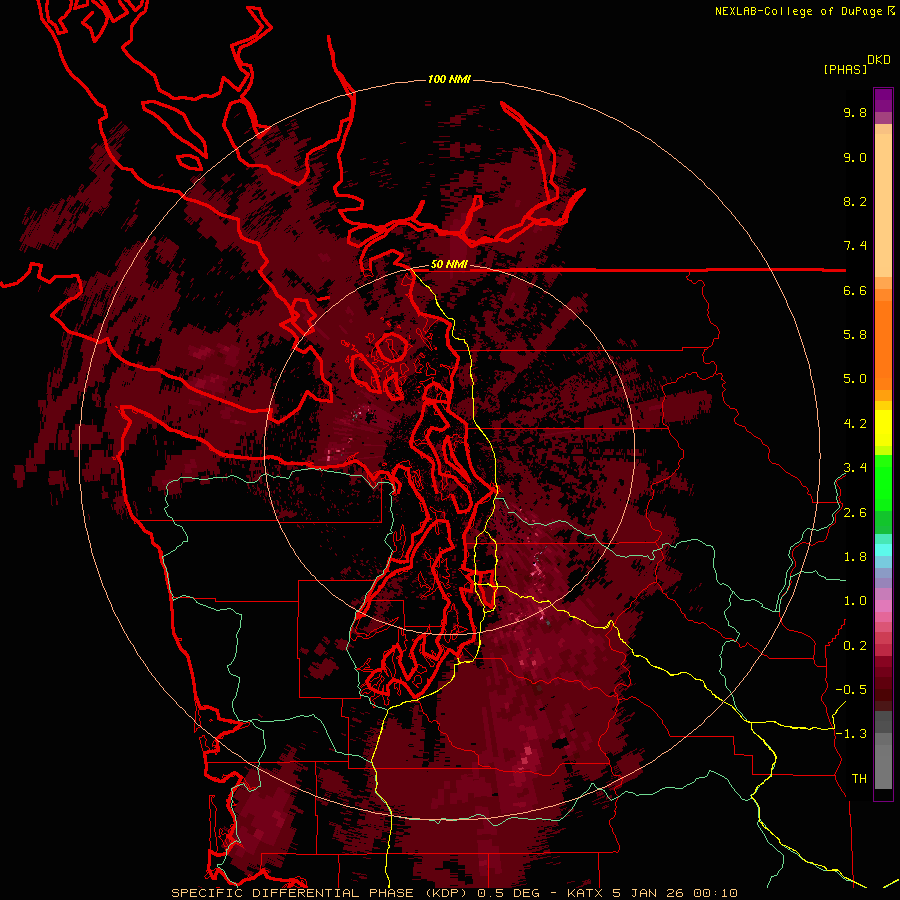The width and height of the screenshot is (900, 900).
Task: Click the 9.0 value on the color scale
Action: pyautogui.click(x=855, y=157)
